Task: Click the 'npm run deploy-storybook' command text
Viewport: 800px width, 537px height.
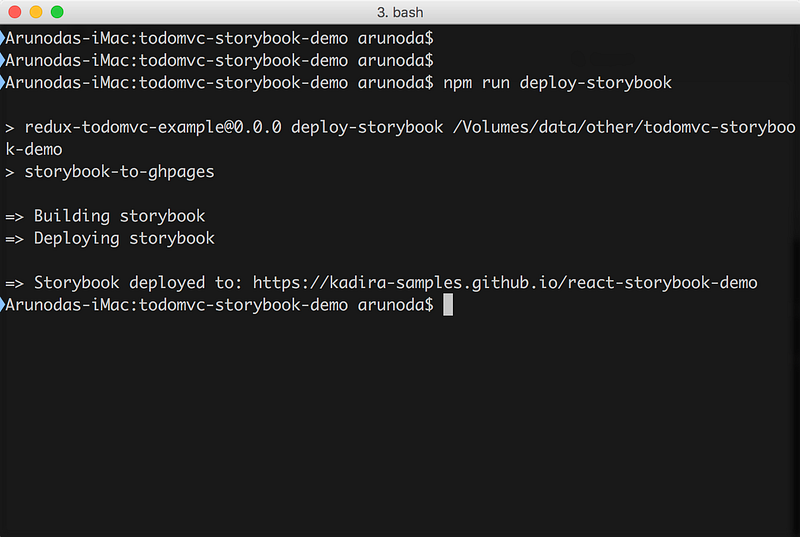Action: pyautogui.click(x=557, y=82)
